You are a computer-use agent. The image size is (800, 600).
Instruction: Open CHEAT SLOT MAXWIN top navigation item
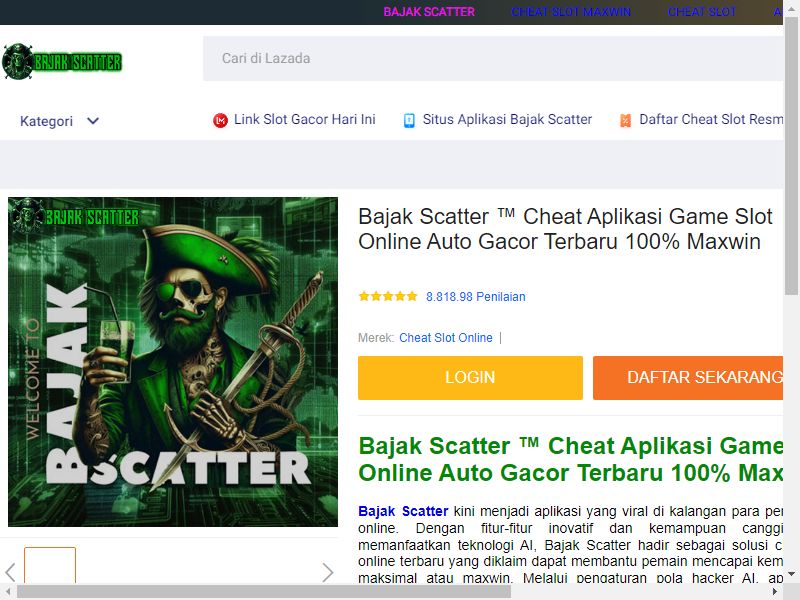click(571, 12)
